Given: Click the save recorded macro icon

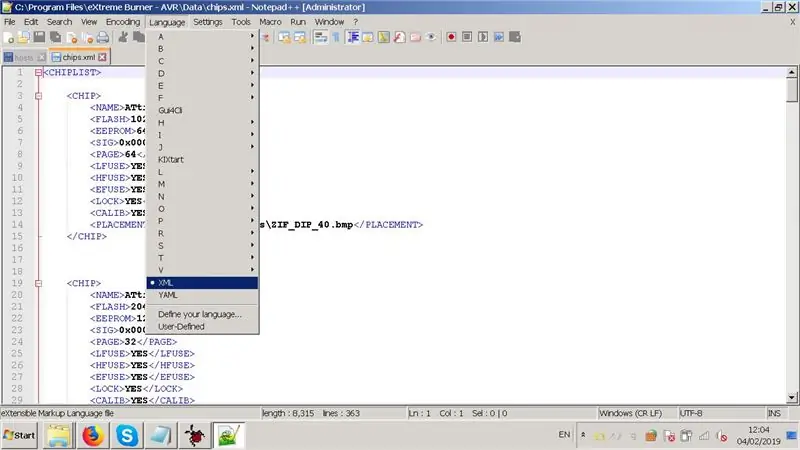Looking at the screenshot, I should tap(515, 37).
